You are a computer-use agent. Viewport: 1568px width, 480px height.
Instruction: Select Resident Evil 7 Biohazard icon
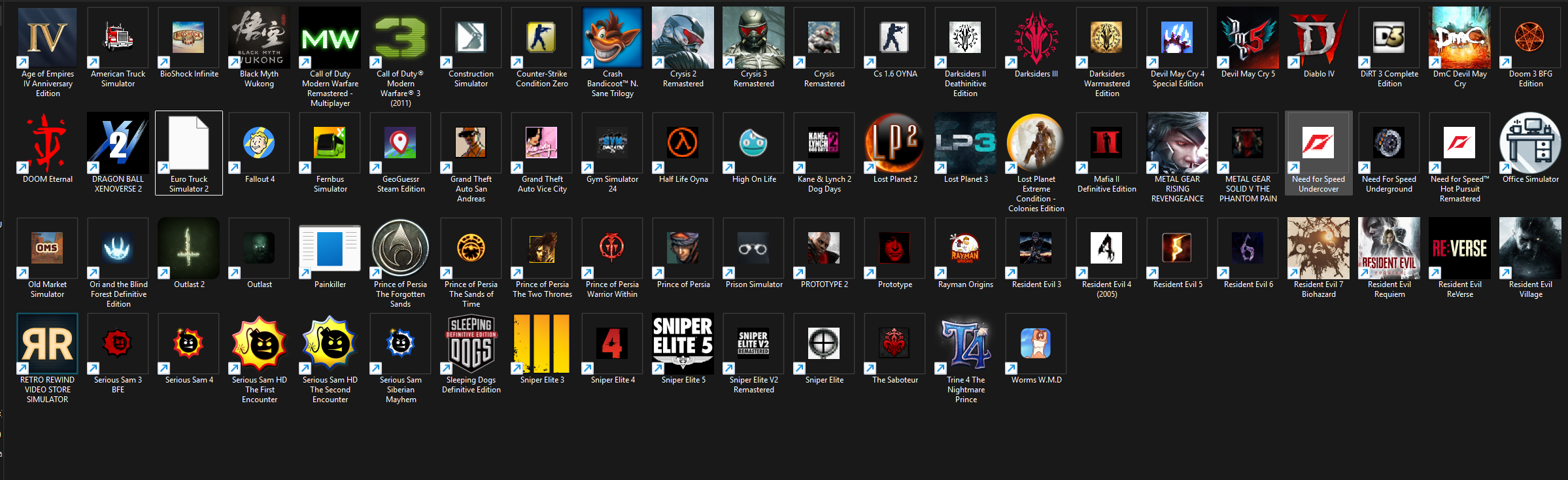[1318, 249]
